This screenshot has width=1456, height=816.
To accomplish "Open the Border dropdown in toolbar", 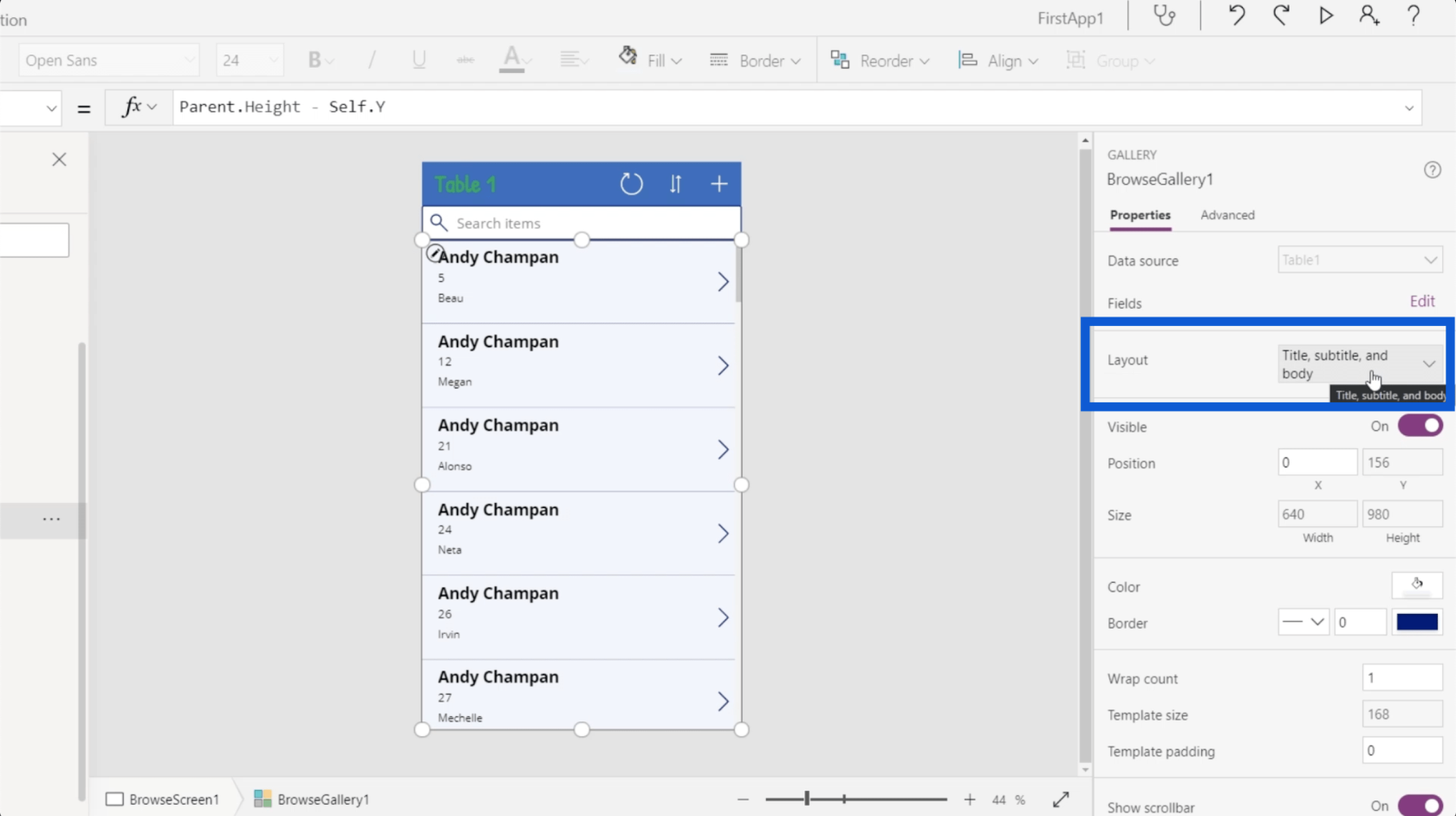I will 755,60.
